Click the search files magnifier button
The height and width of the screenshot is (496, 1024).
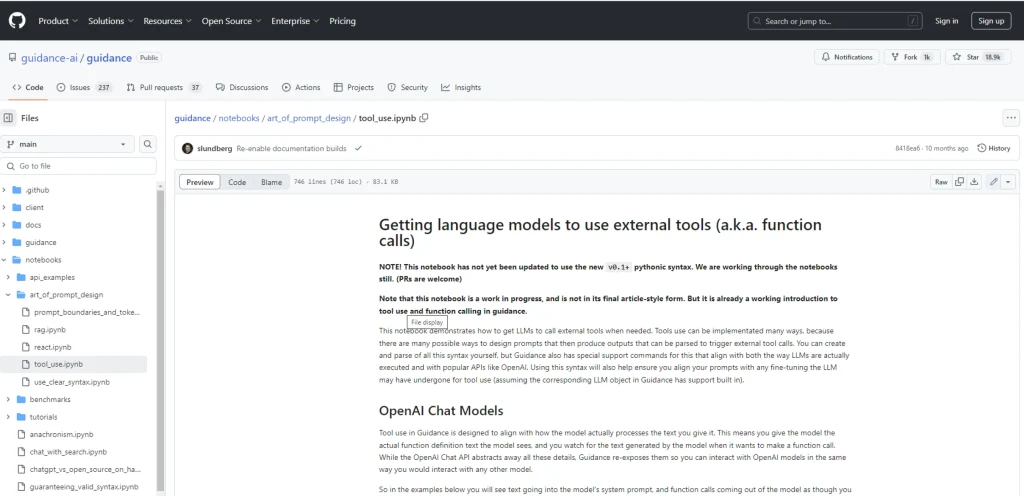148,144
